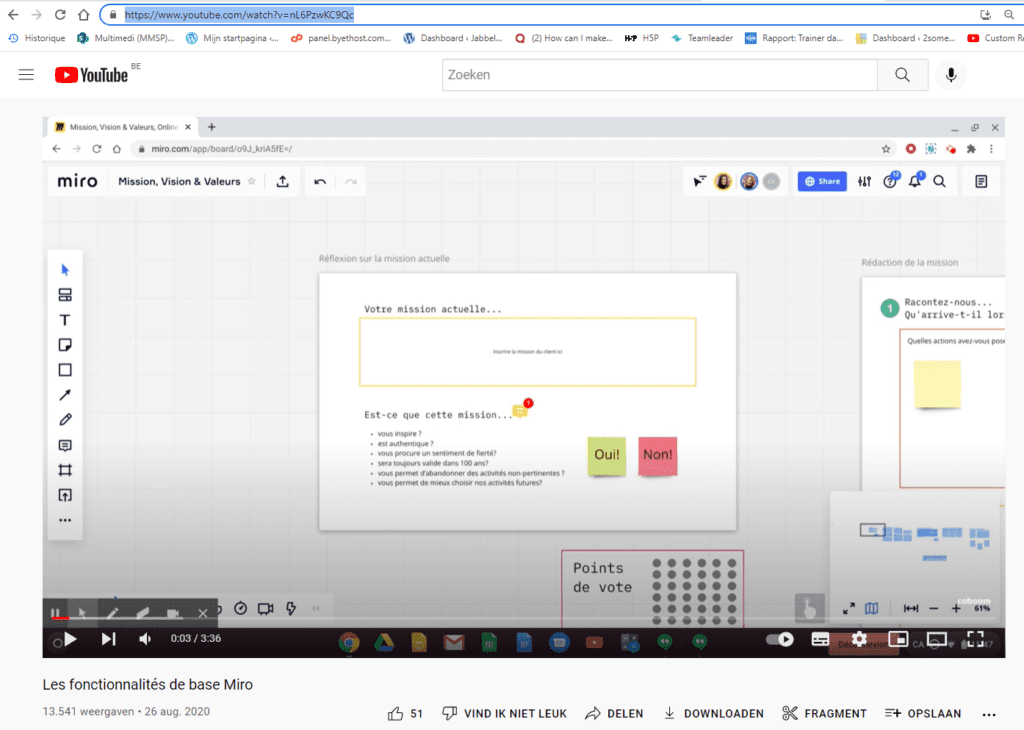Click the DELEN share button
The height and width of the screenshot is (730, 1024).
[x=614, y=714]
